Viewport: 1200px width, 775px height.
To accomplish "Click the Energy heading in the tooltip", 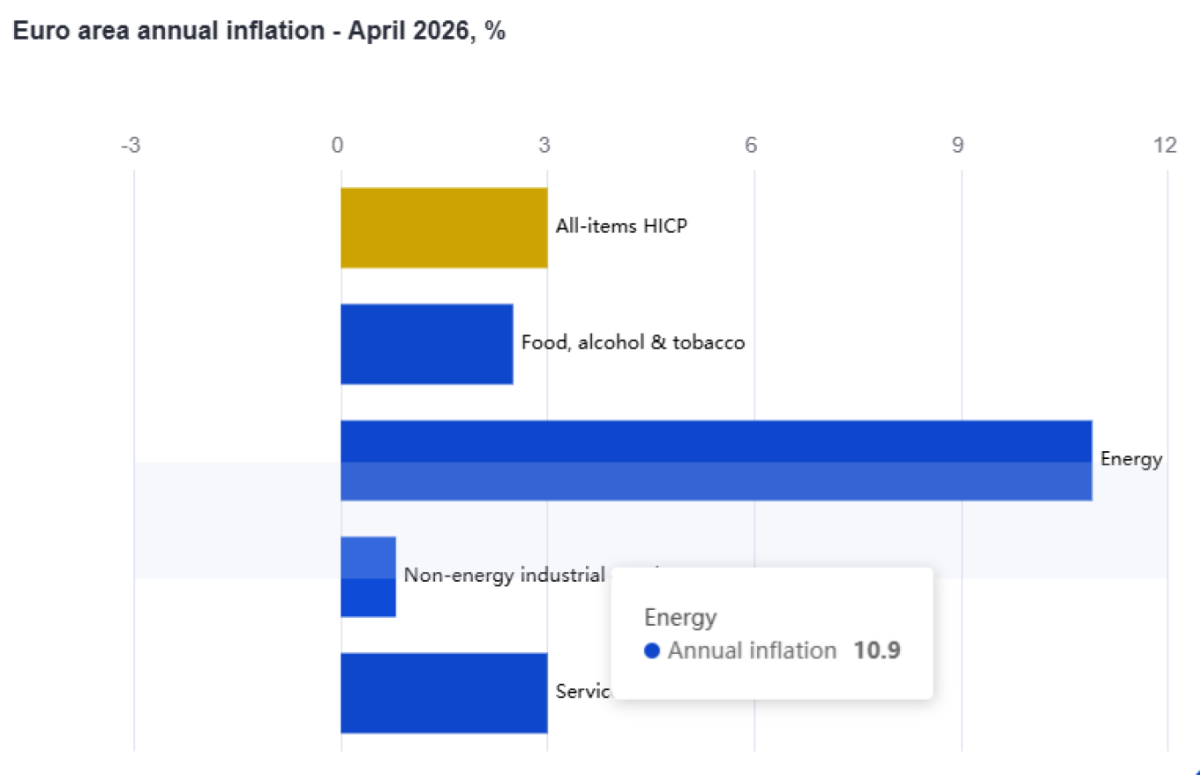I will [680, 617].
